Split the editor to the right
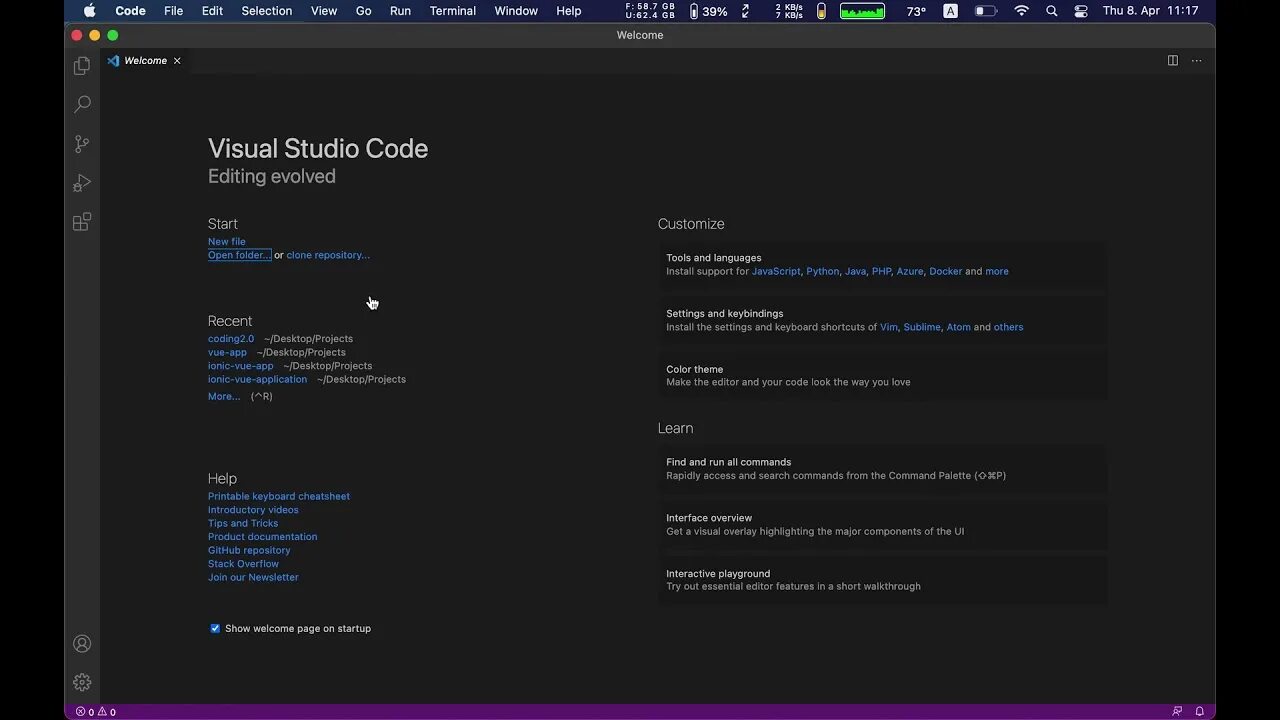1280x720 pixels. 1173,60
